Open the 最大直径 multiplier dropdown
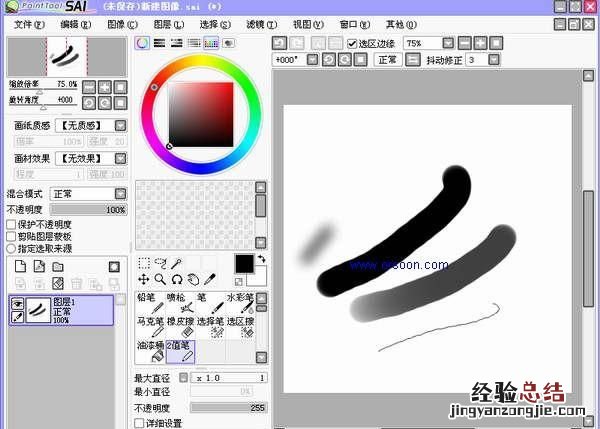Image resolution: width=600 pixels, height=429 pixels. (184, 378)
